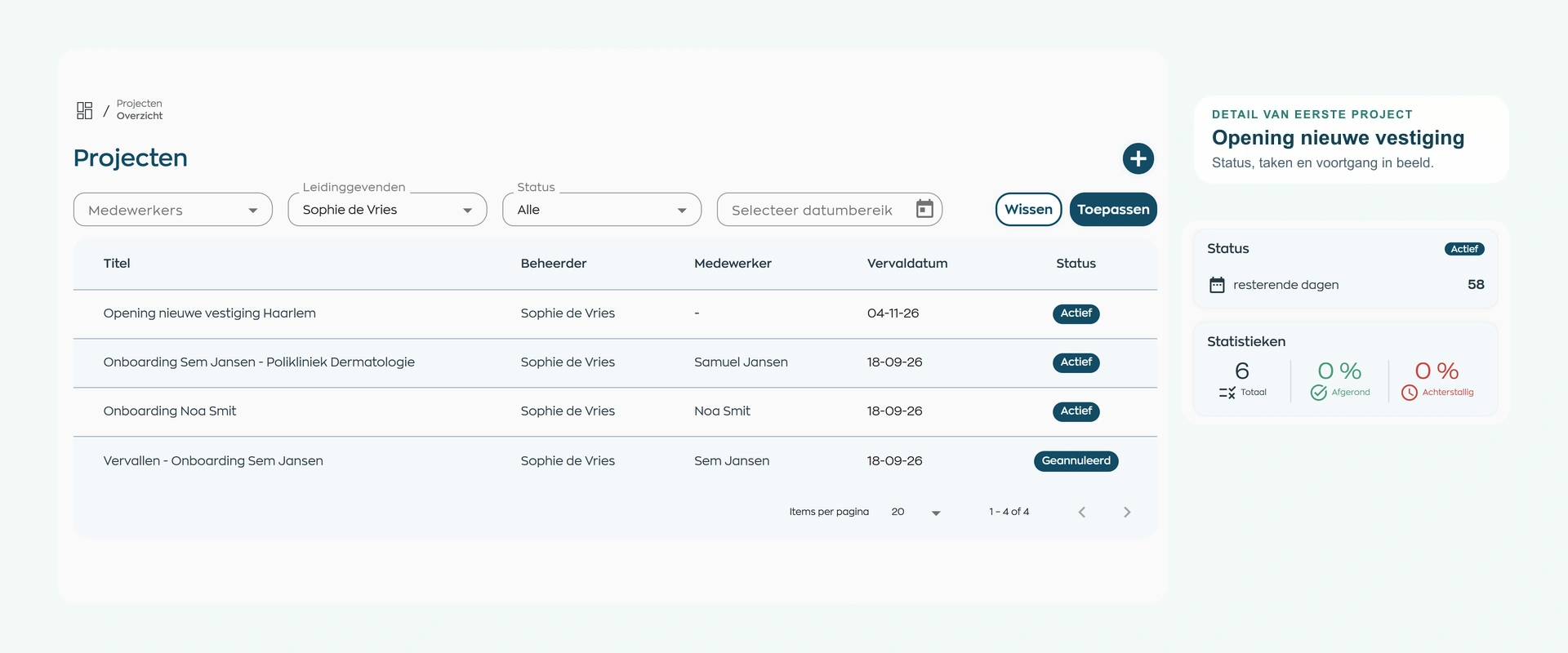Click the Totaal tasks list icon

(x=1227, y=393)
